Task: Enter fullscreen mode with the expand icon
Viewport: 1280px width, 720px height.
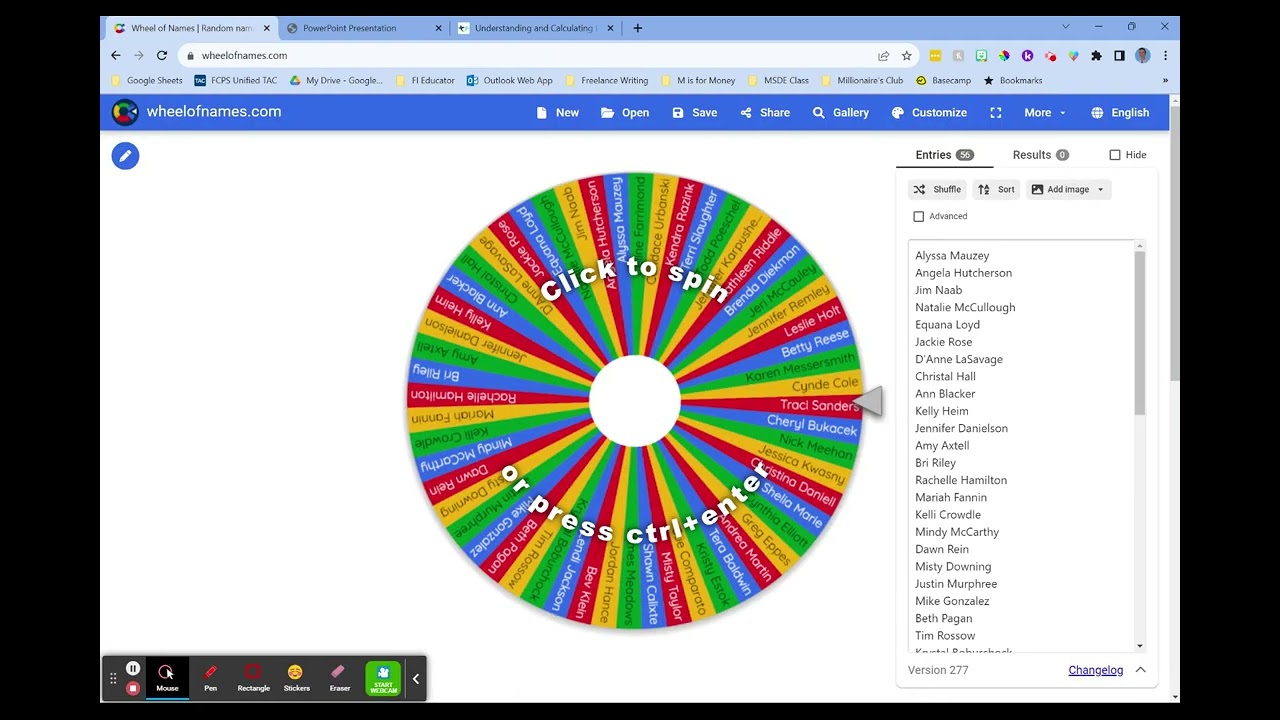Action: (996, 113)
